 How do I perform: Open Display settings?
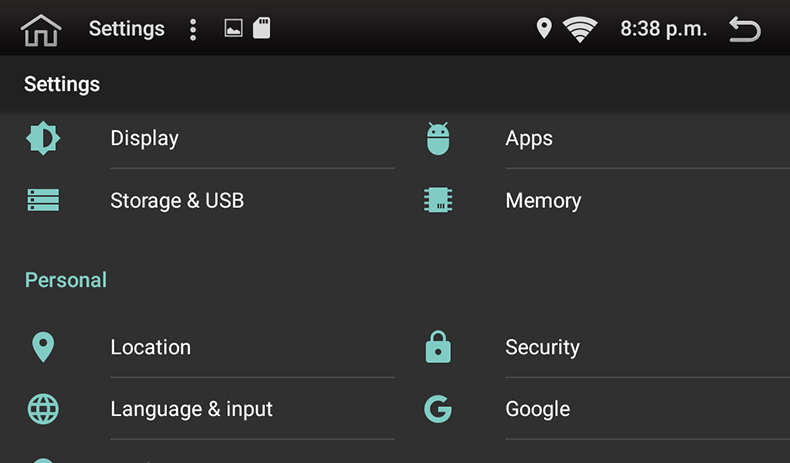coord(145,138)
